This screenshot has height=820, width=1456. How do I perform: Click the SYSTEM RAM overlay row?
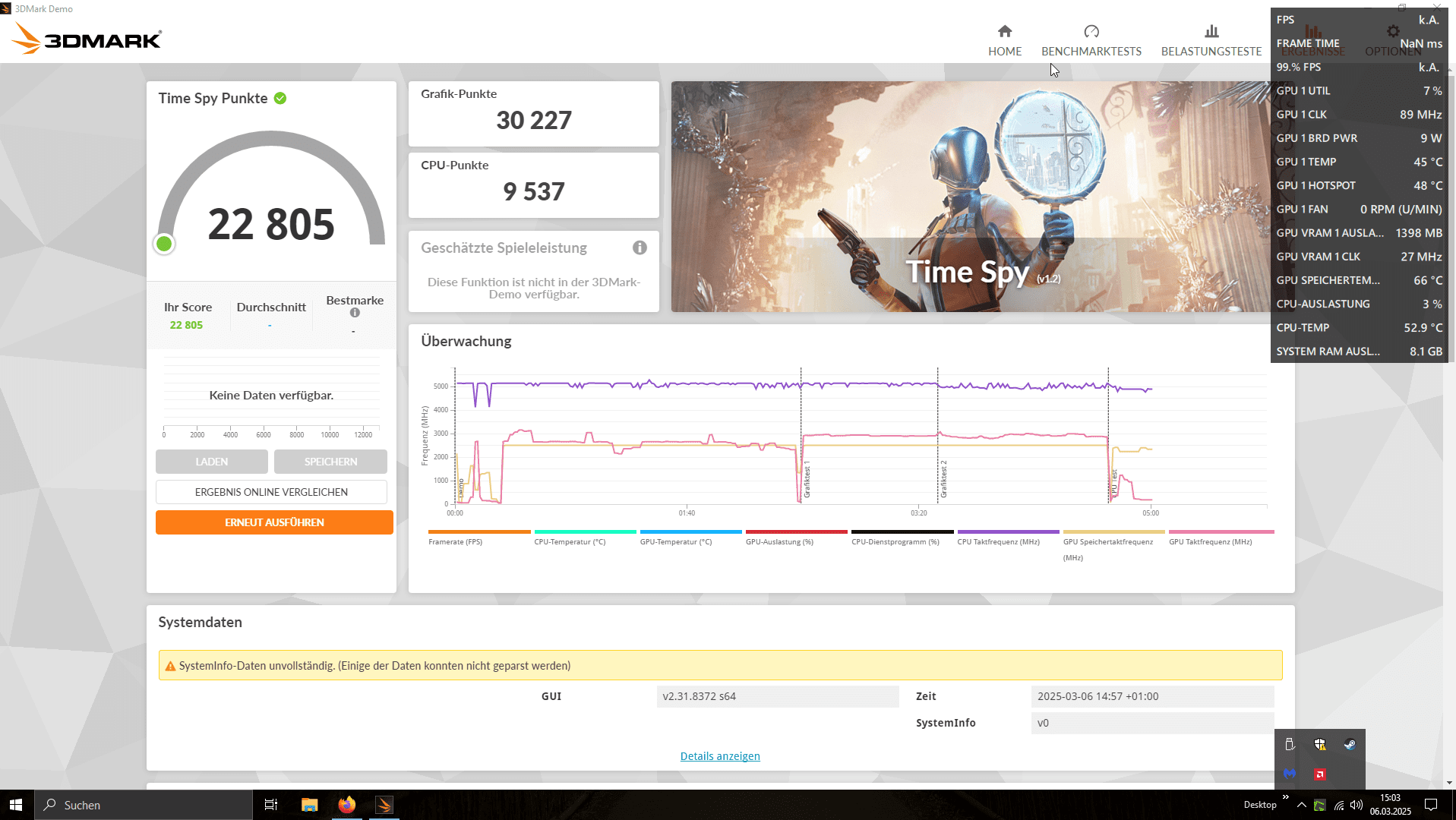tap(1359, 351)
